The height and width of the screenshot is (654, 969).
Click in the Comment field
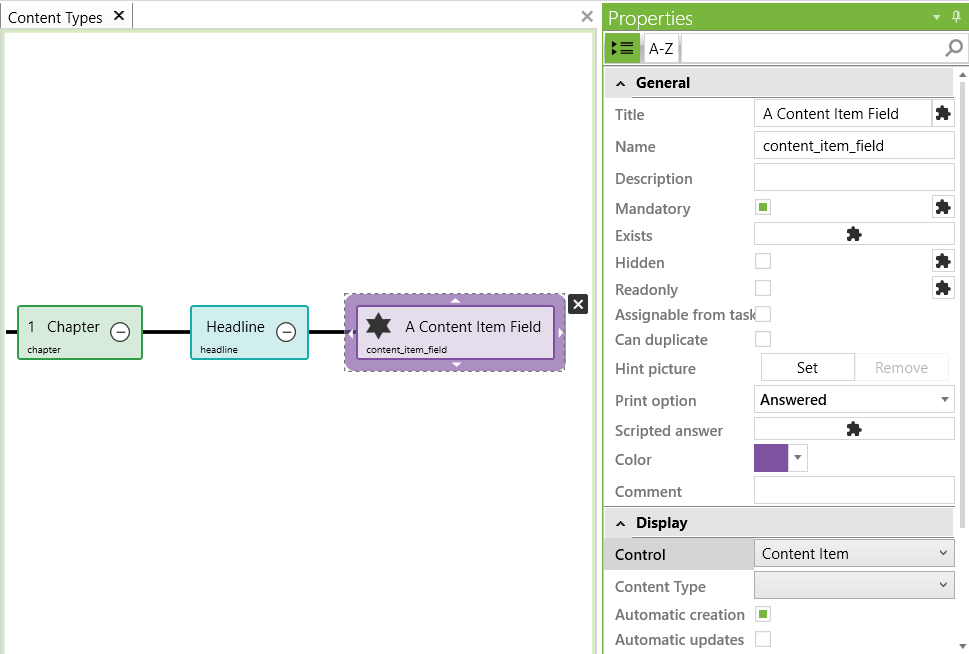[x=854, y=490]
